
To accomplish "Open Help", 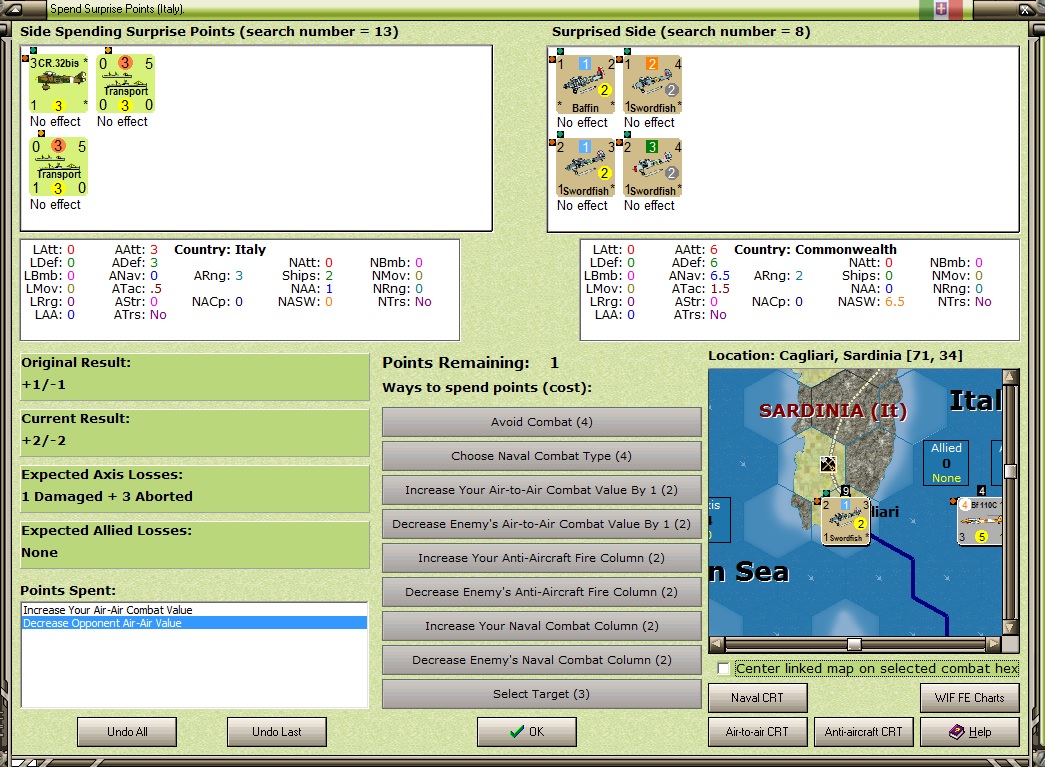I will pyautogui.click(x=970, y=732).
